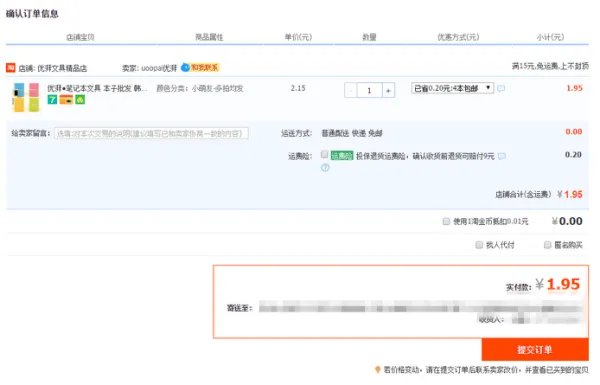Click the 优惠方式(元) column header

coord(458,37)
